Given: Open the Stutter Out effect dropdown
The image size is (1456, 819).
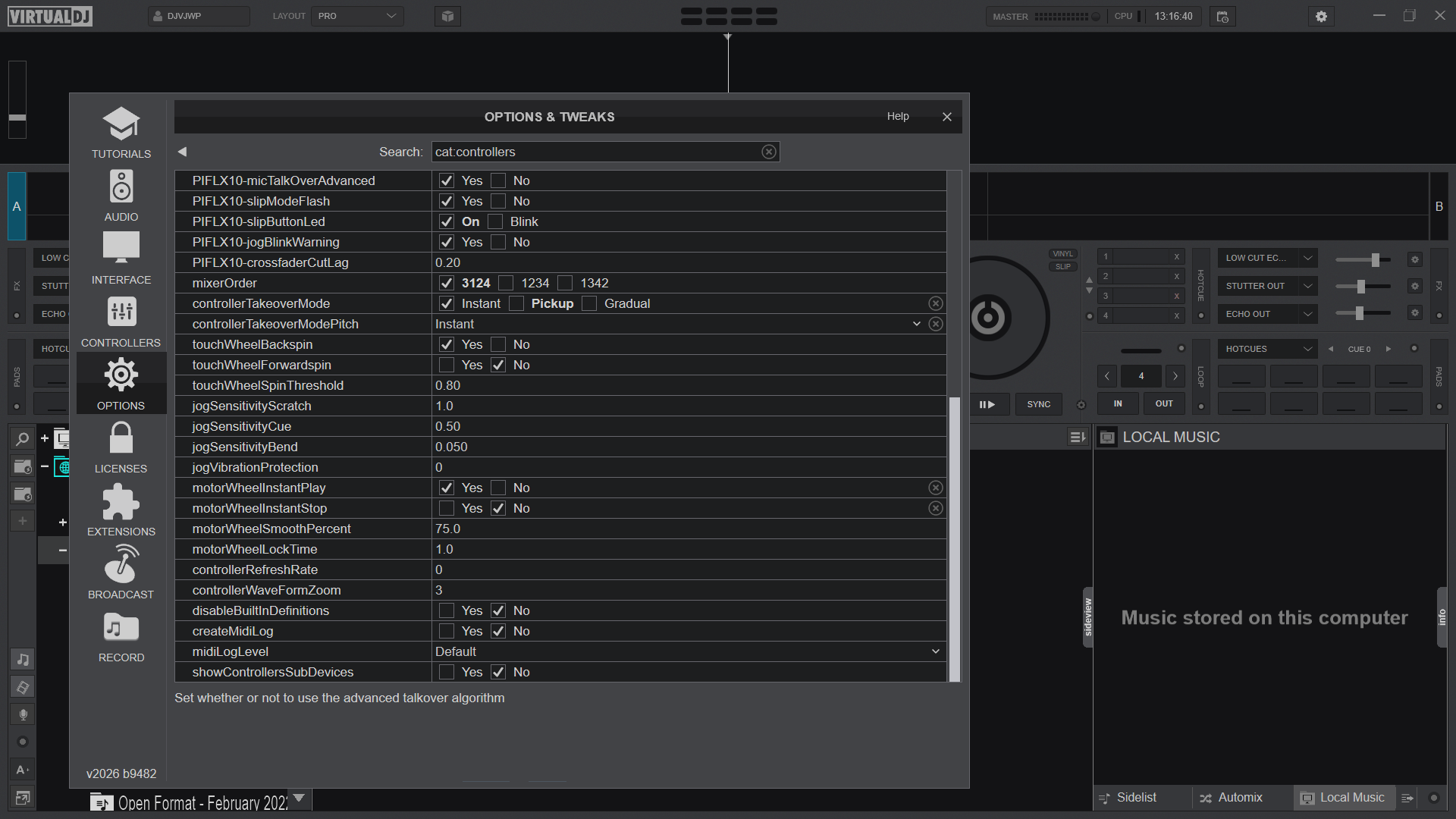Looking at the screenshot, I should pyautogui.click(x=1268, y=286).
